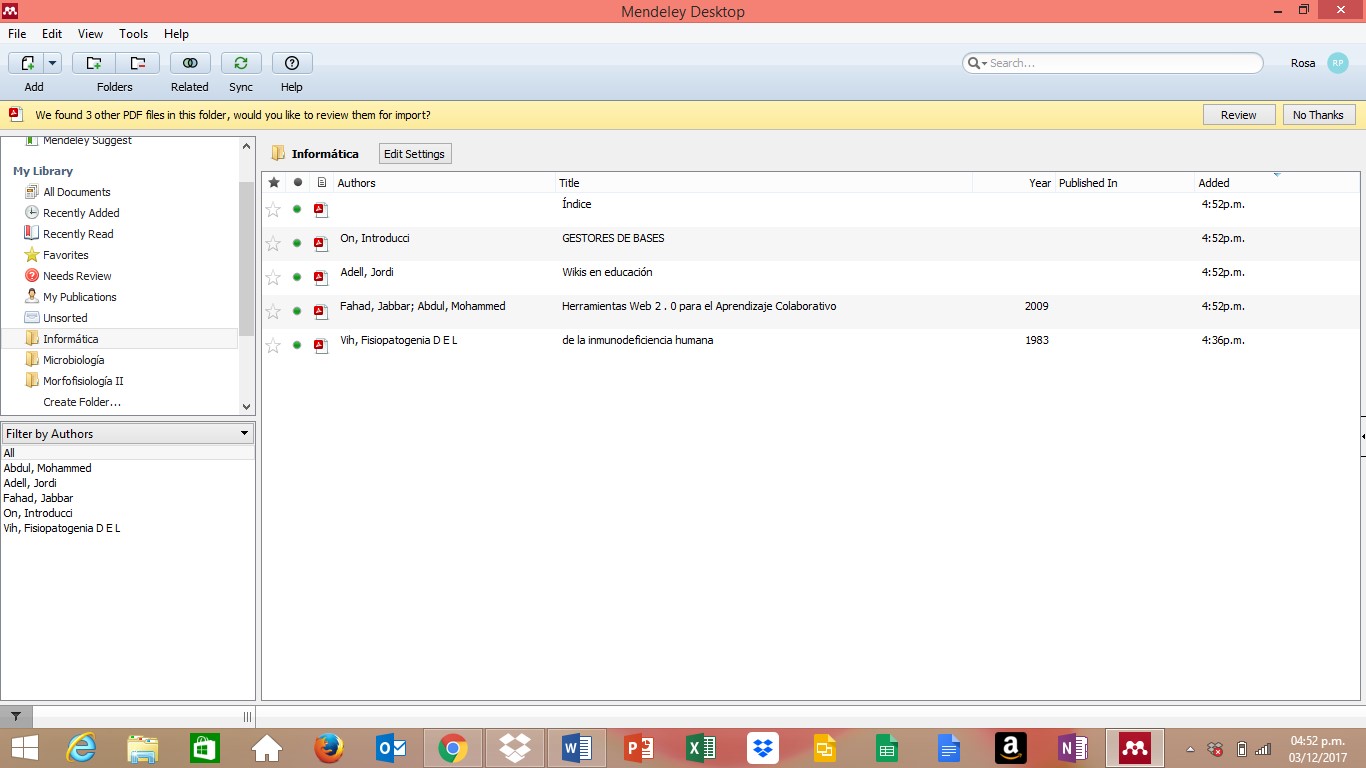The height and width of the screenshot is (768, 1366).
Task: Select Recently Read in sidebar
Action: 78,234
